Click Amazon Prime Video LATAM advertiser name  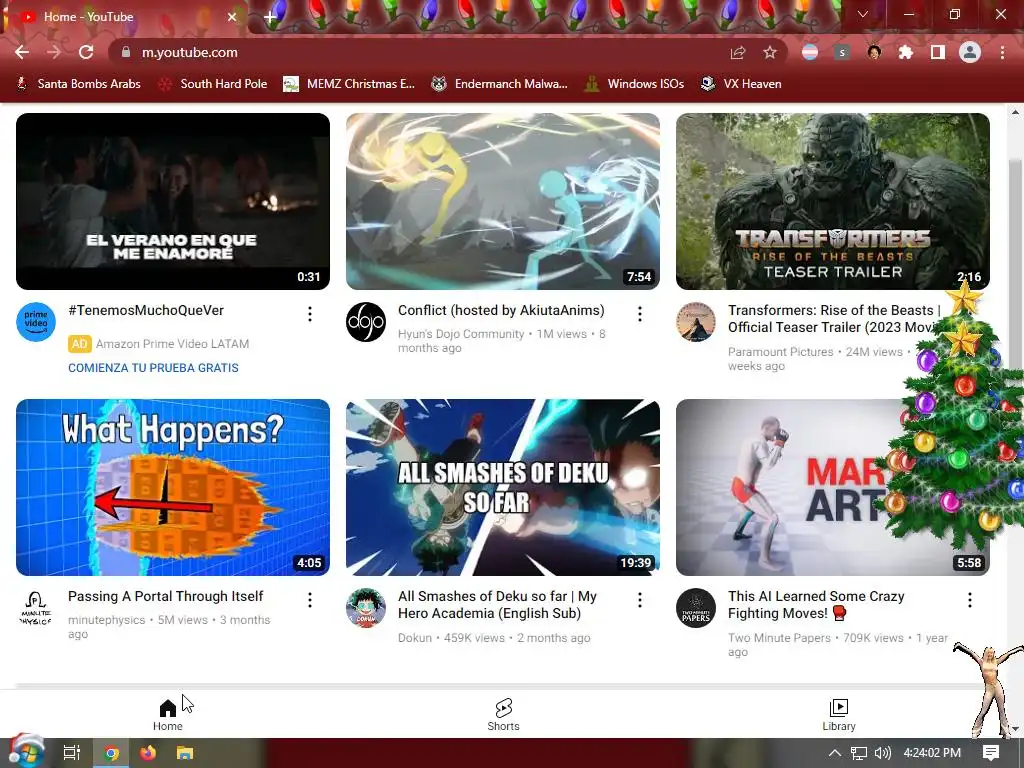pyautogui.click(x=172, y=344)
